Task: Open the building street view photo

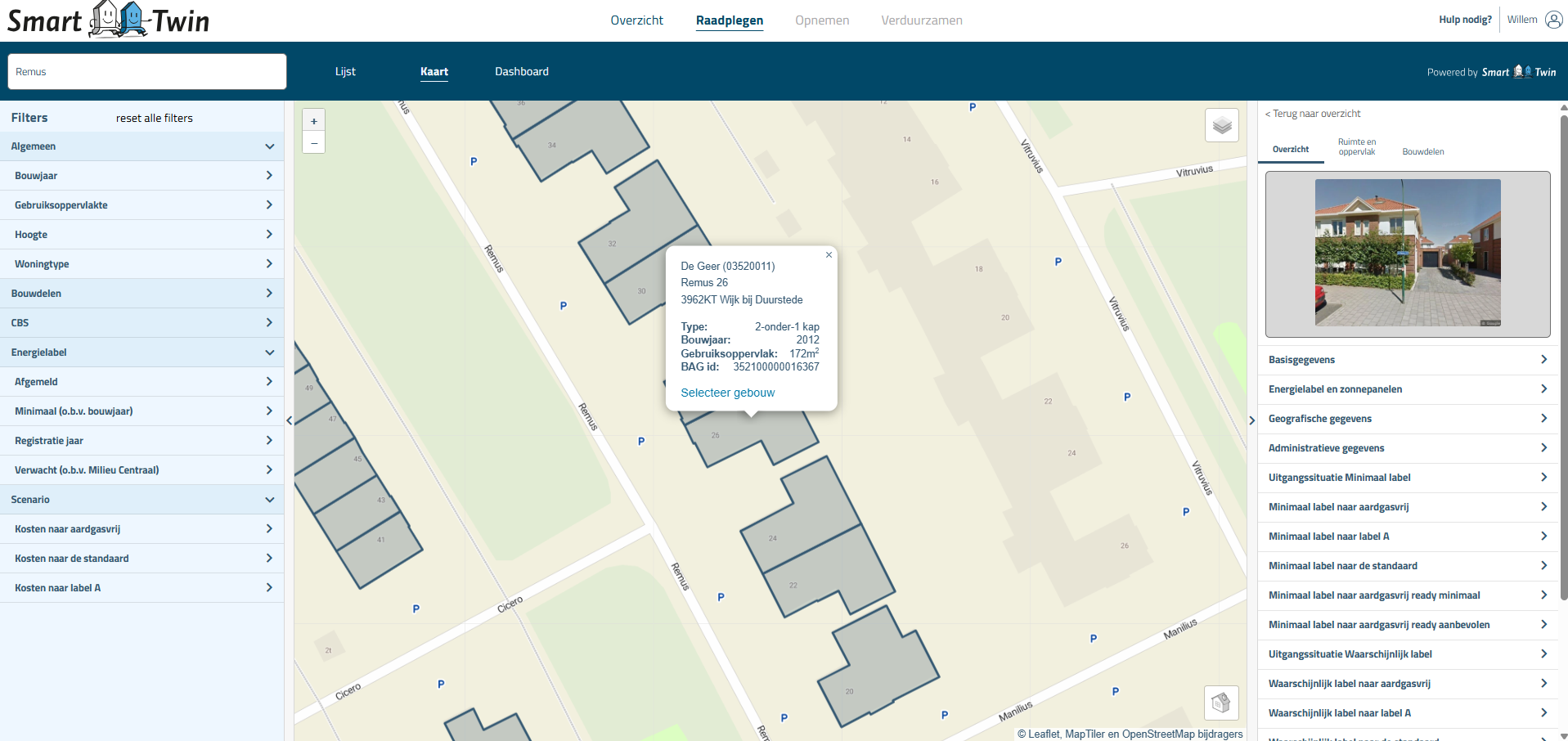Action: pyautogui.click(x=1407, y=253)
